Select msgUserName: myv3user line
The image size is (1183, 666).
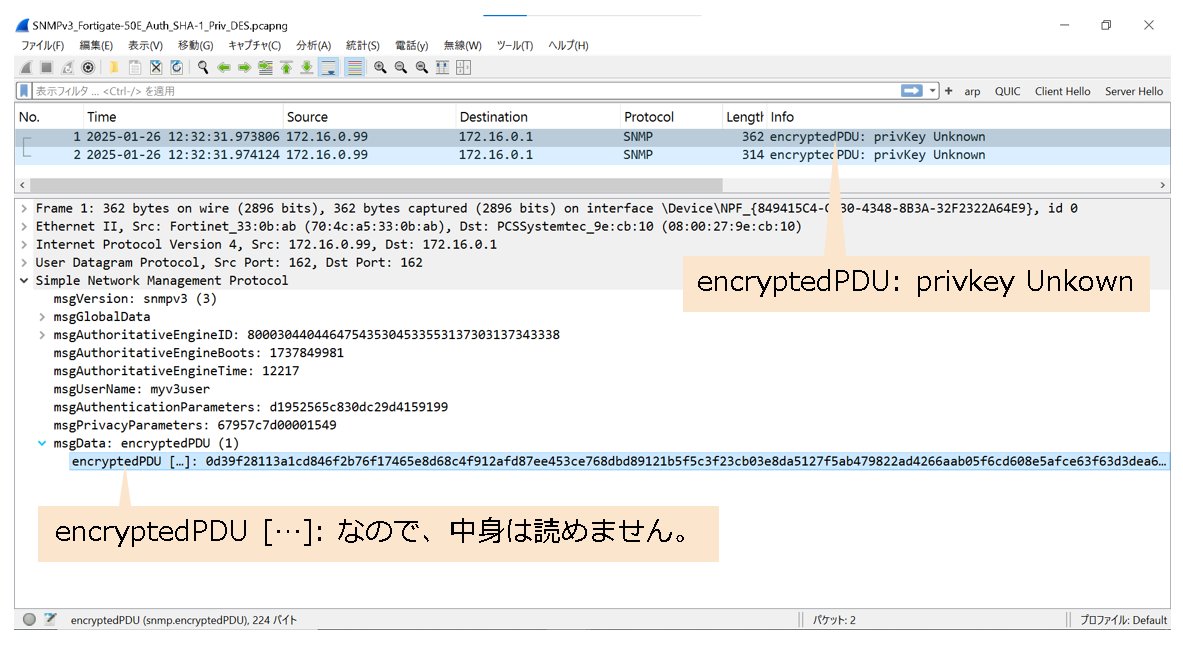(x=131, y=389)
